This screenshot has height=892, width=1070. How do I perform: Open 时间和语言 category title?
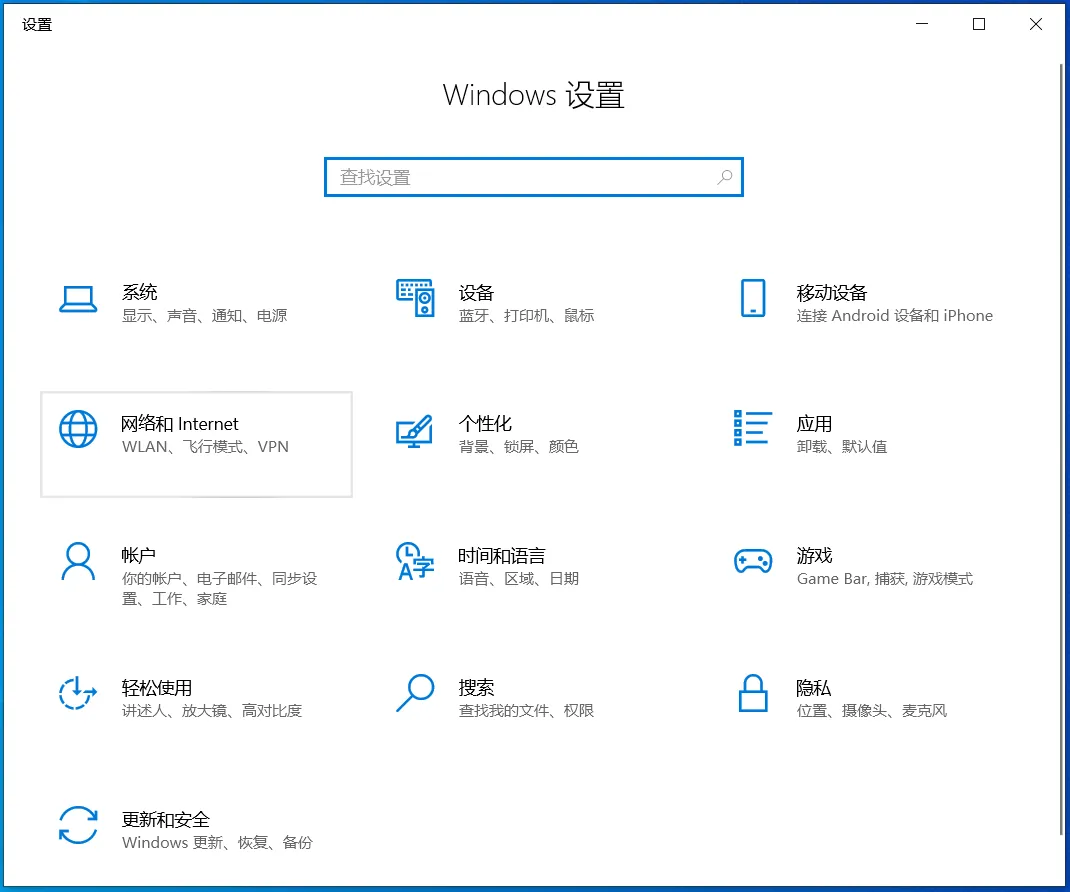coord(502,556)
